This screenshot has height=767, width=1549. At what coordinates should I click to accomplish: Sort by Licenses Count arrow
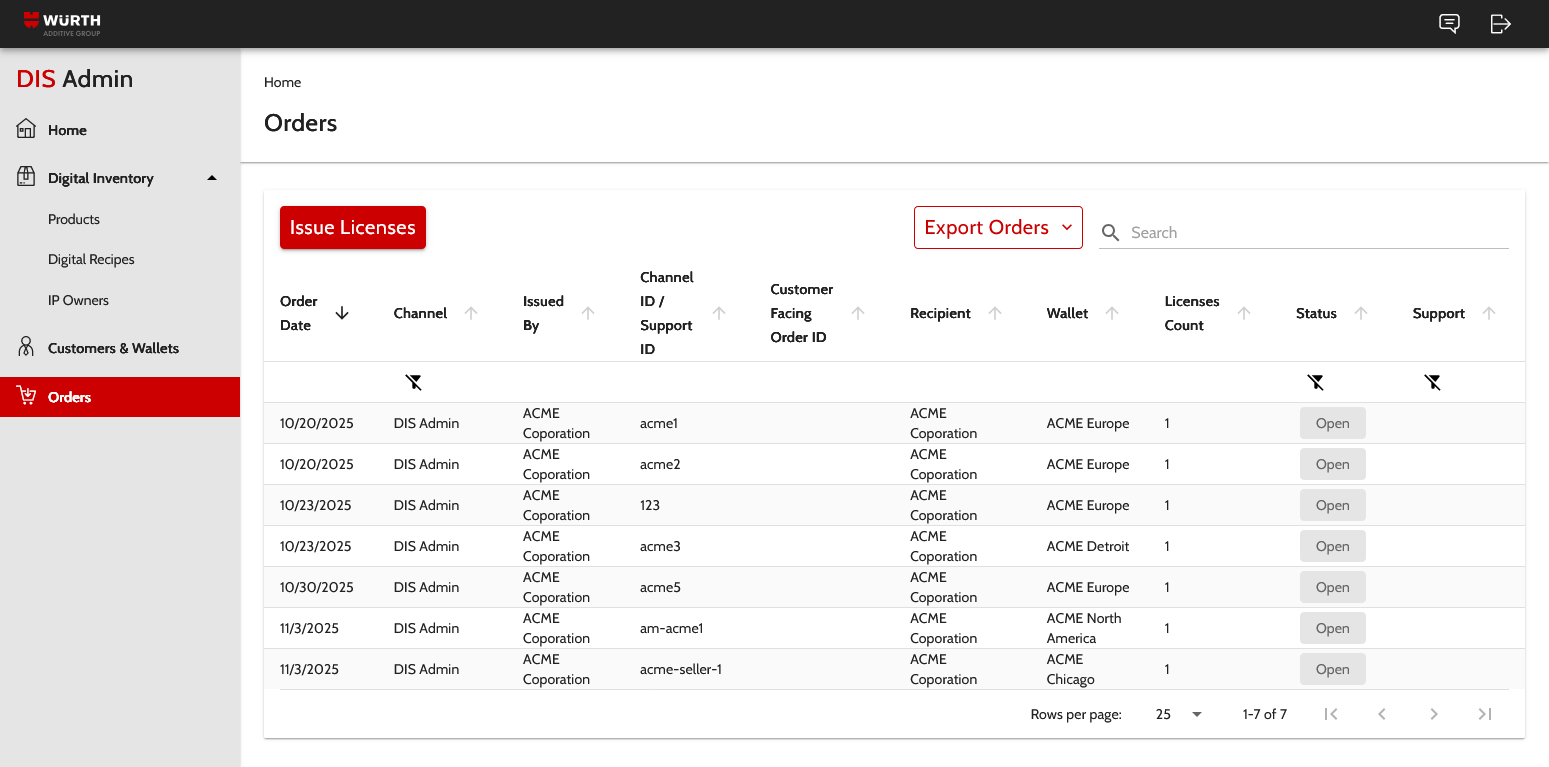point(1244,313)
